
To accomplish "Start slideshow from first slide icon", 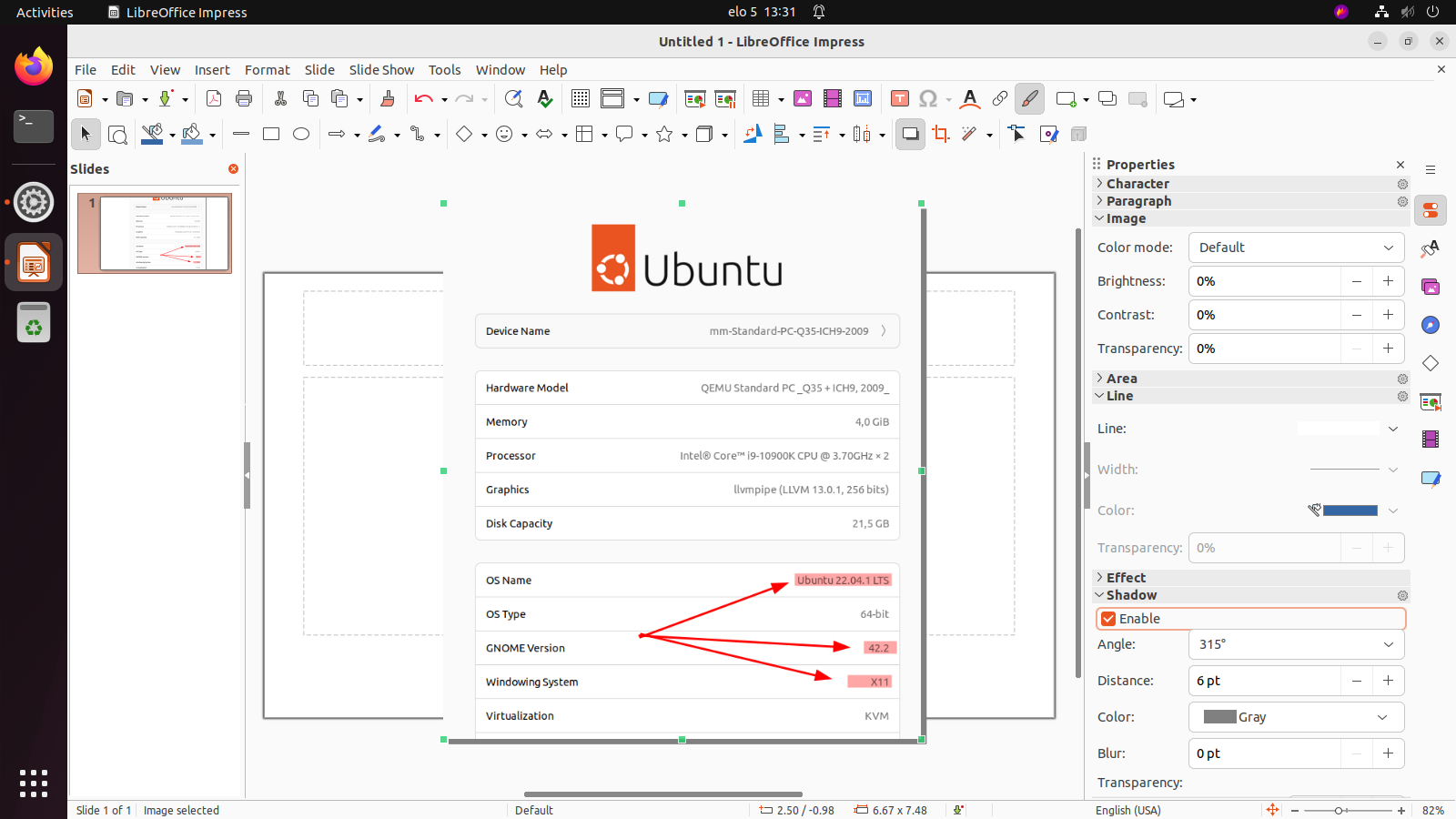I will [695, 99].
